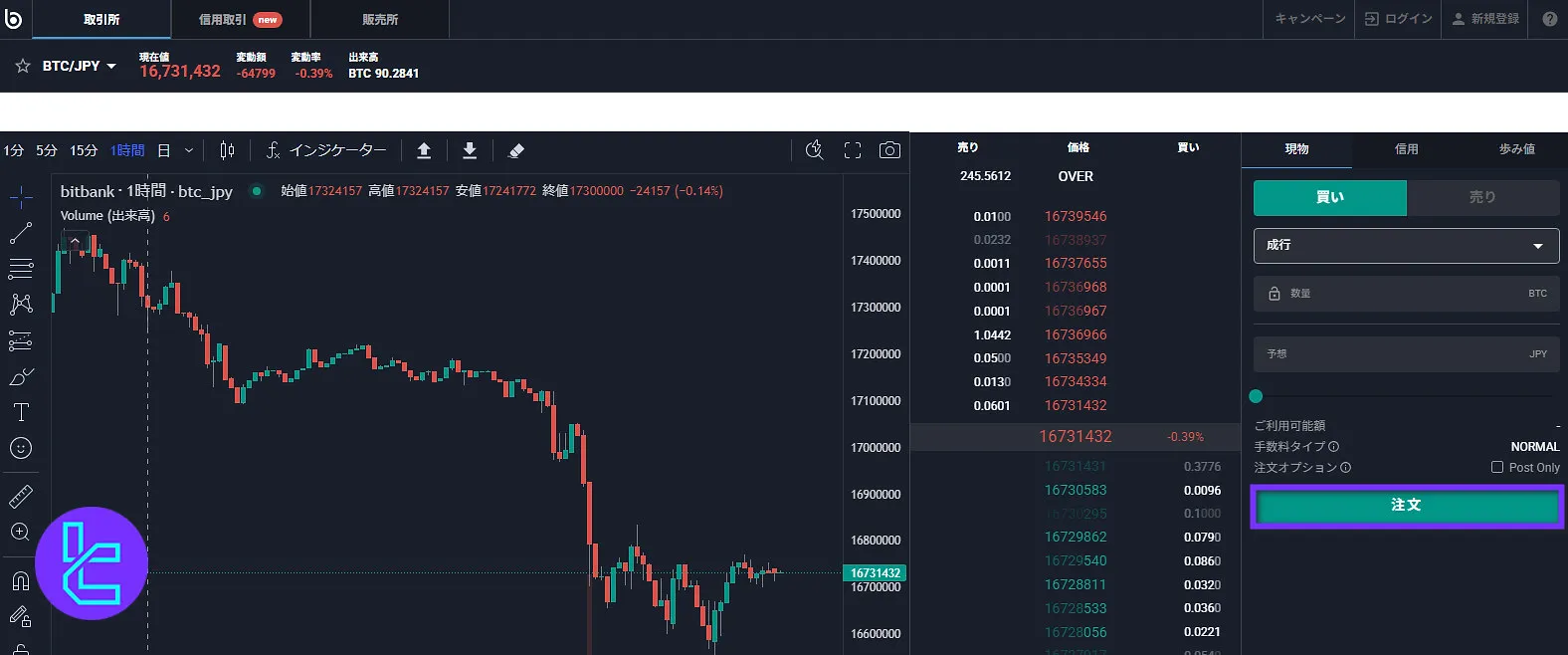Image resolution: width=1568 pixels, height=655 pixels.
Task: Select the 買い buy toggle
Action: (1329, 197)
